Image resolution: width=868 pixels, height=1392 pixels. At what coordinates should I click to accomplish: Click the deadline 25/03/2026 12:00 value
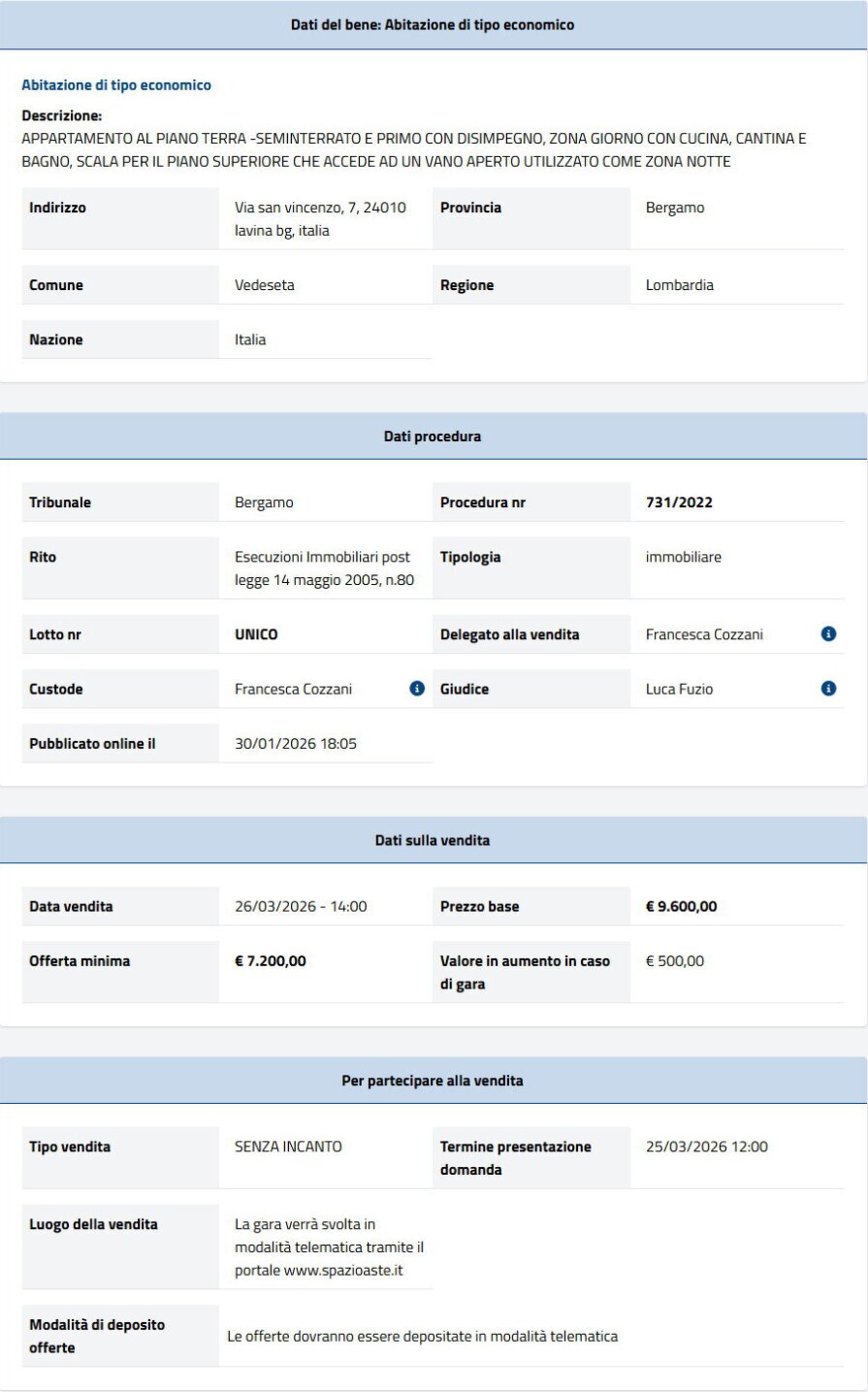706,1147
